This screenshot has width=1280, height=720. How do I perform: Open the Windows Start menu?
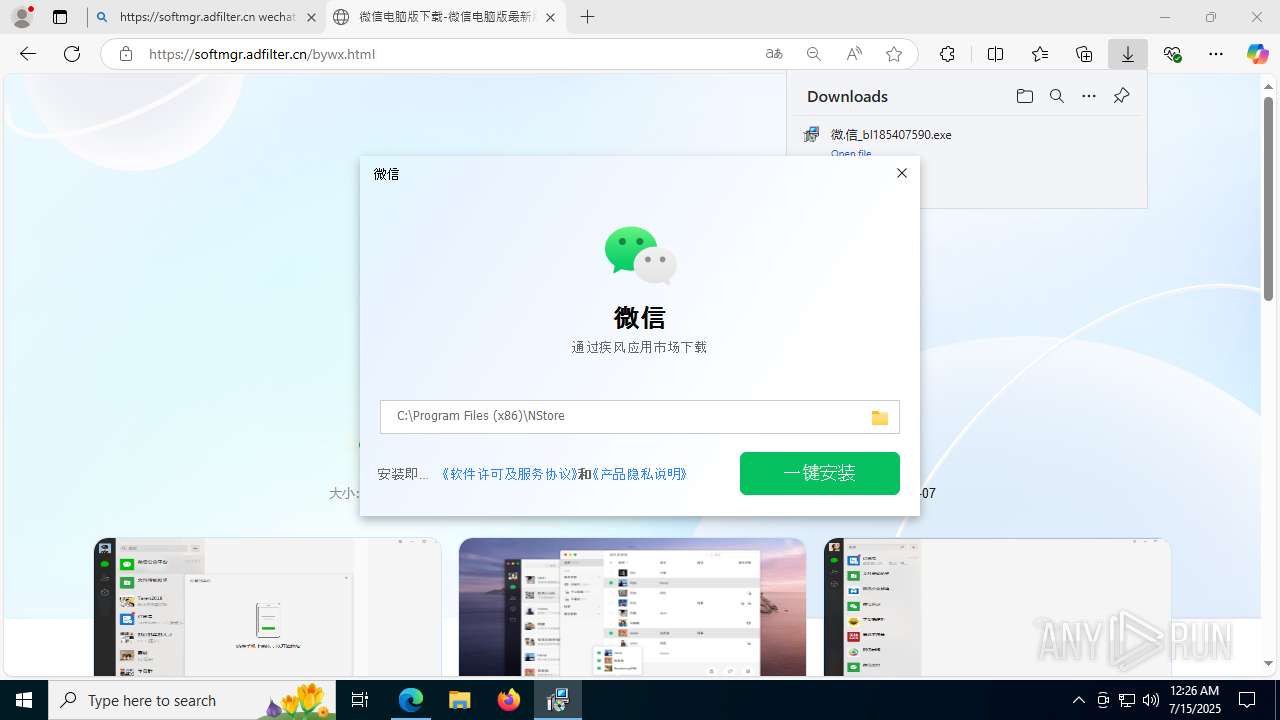coord(24,700)
